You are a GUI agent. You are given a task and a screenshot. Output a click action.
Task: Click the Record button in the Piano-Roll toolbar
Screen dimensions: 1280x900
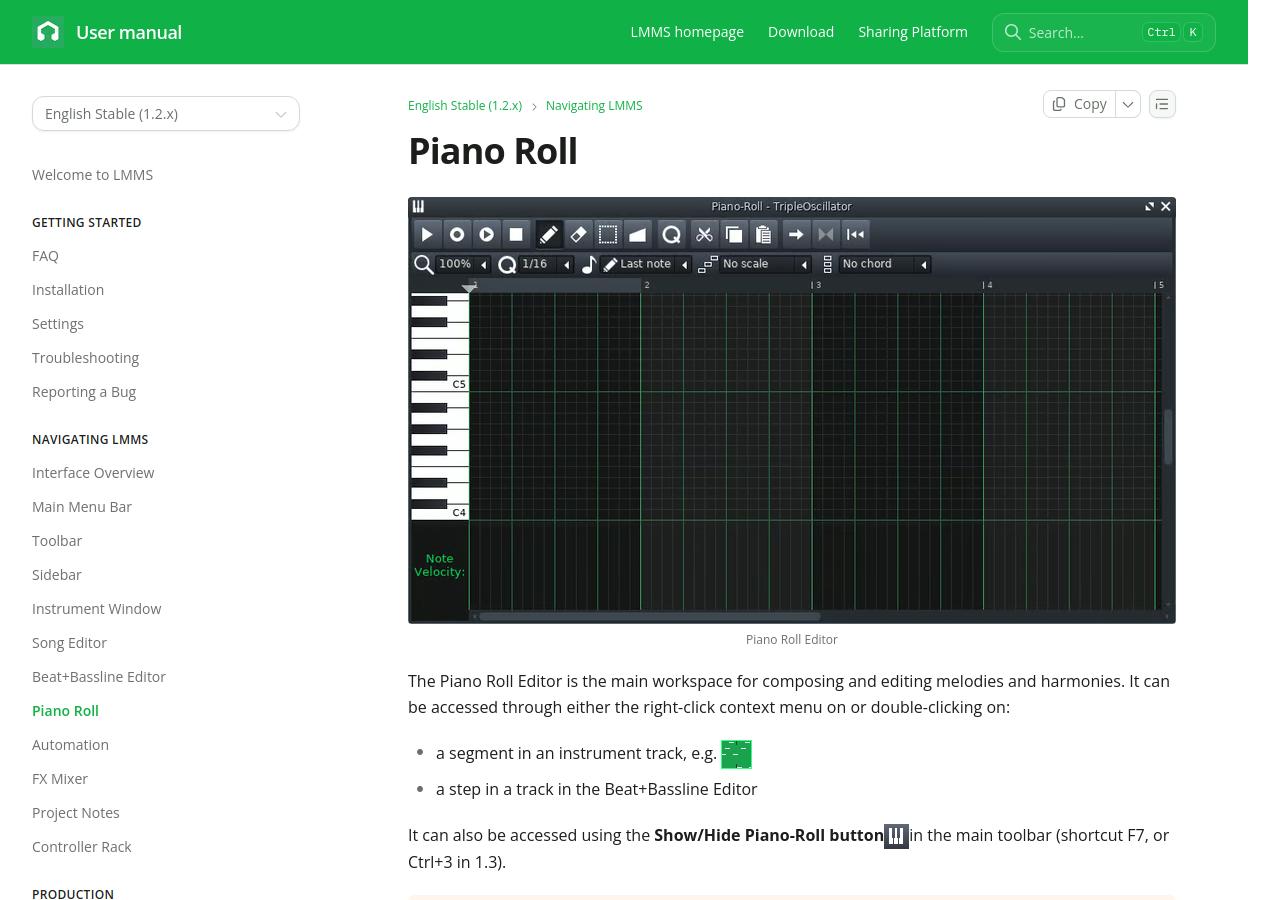457,234
